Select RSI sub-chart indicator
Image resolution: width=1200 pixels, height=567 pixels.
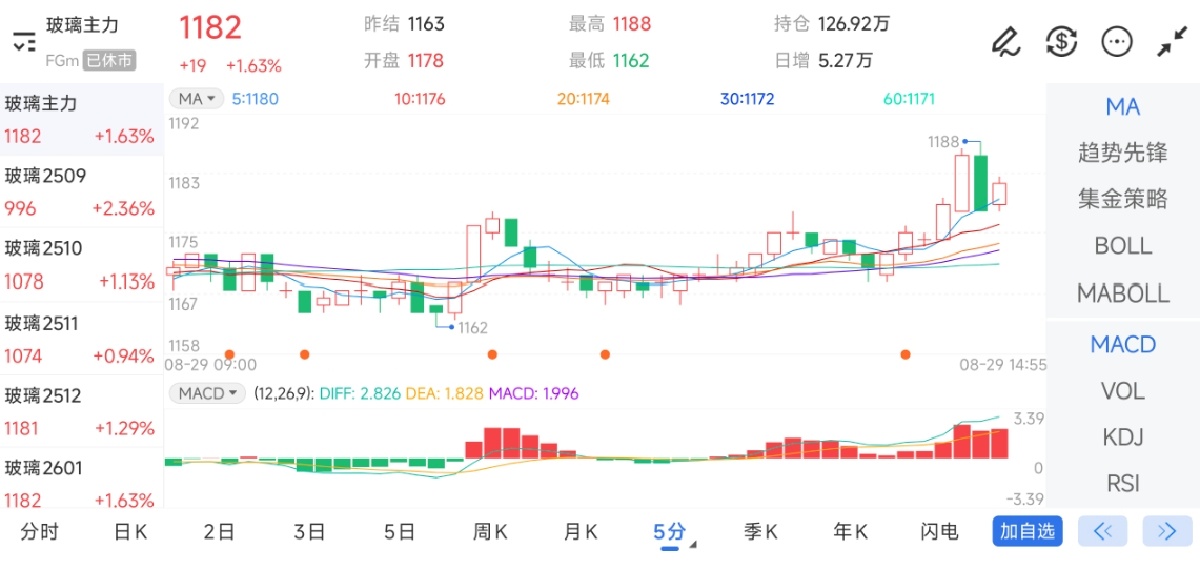tap(1122, 484)
